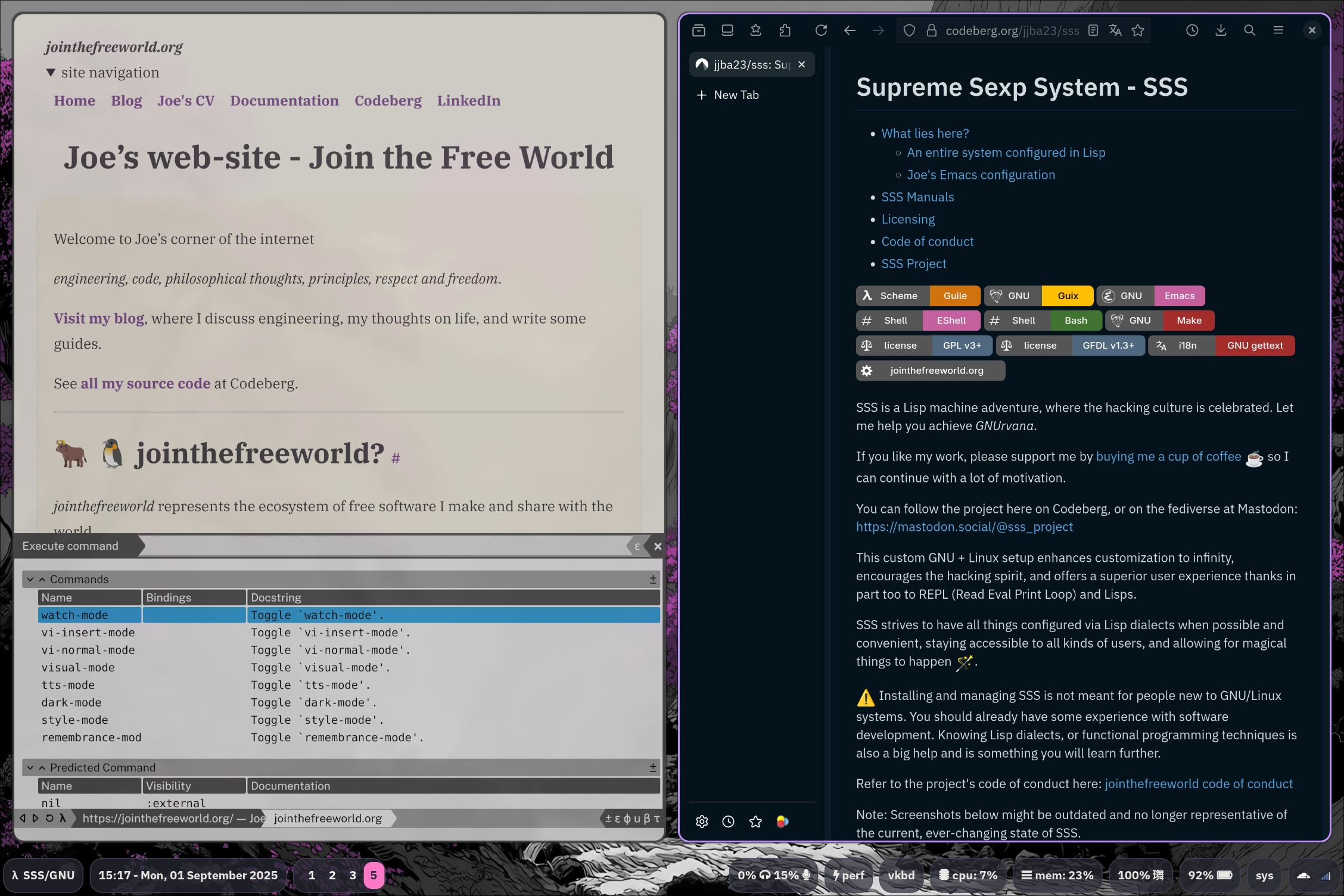Click Nyxt status bar reload icon
Image resolution: width=1344 pixels, height=896 pixels.
click(x=49, y=818)
